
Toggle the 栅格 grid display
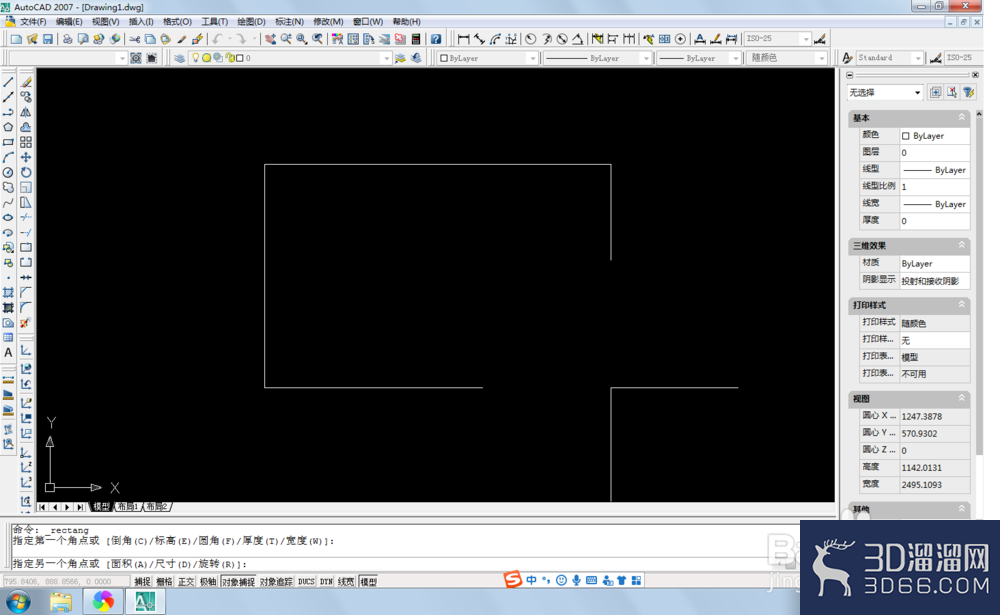[x=164, y=582]
